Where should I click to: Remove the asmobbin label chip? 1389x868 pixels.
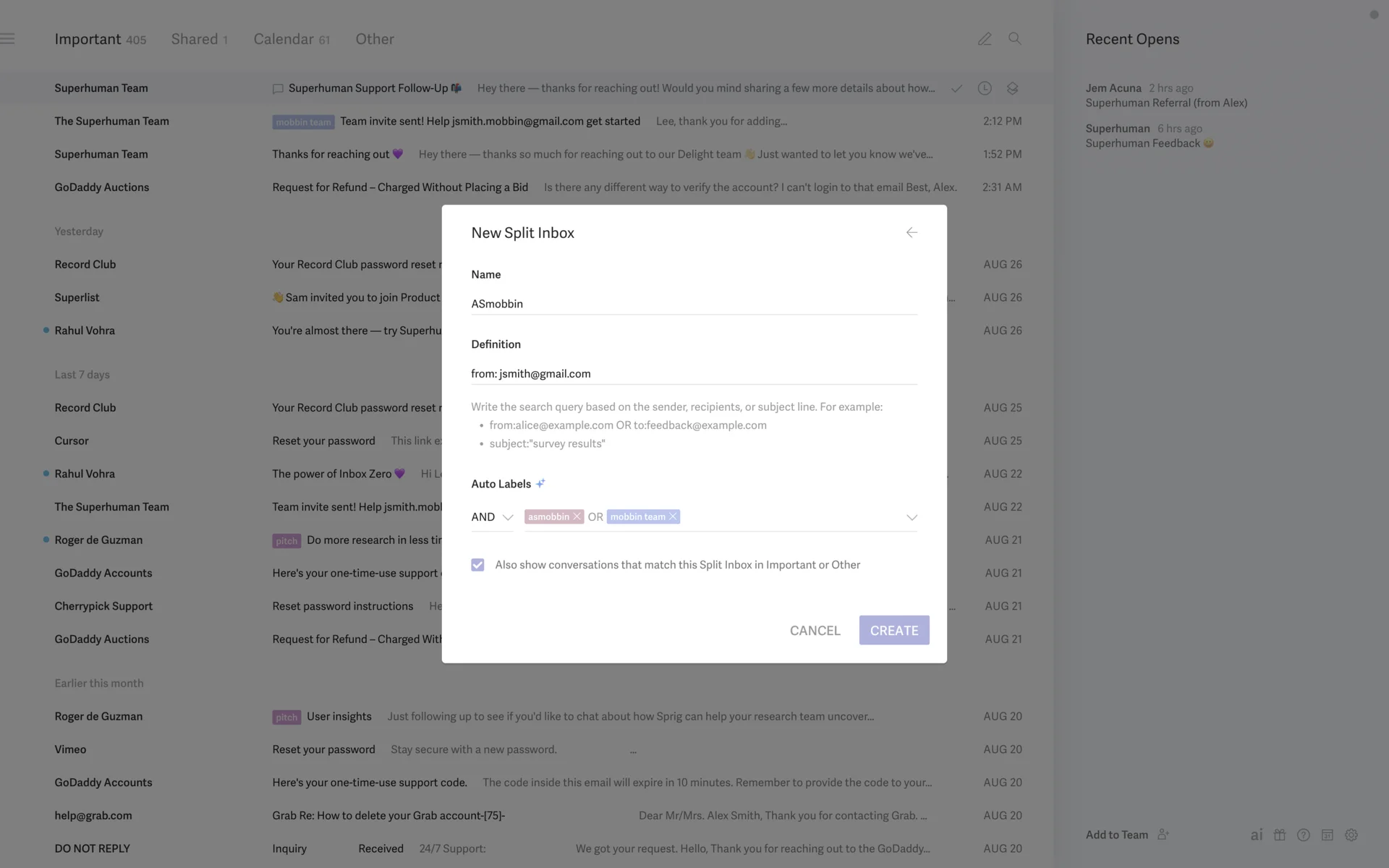(x=577, y=516)
